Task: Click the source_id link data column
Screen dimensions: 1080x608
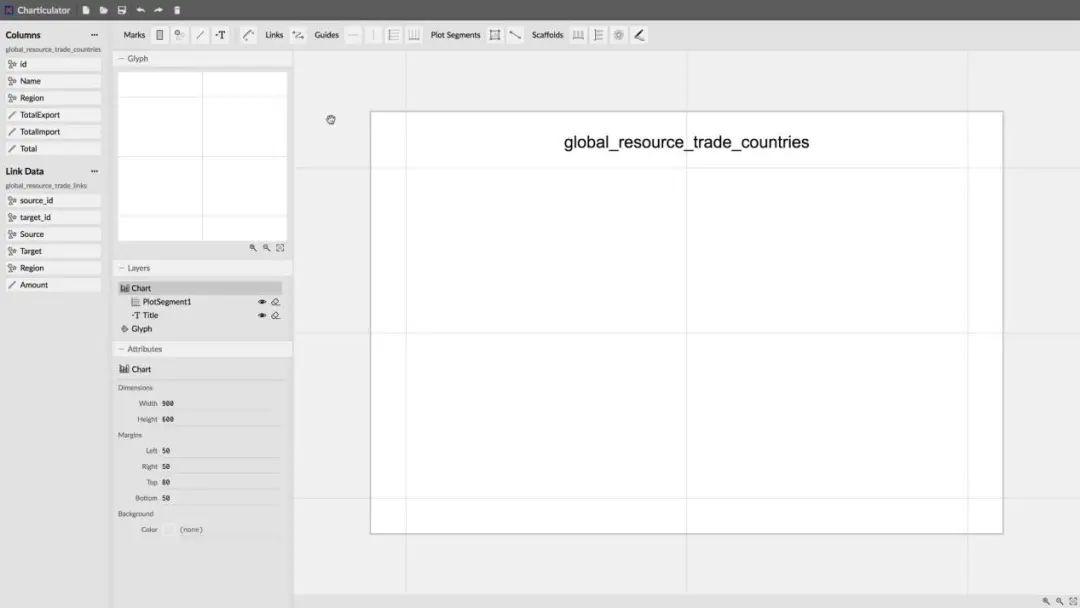Action: pos(53,200)
